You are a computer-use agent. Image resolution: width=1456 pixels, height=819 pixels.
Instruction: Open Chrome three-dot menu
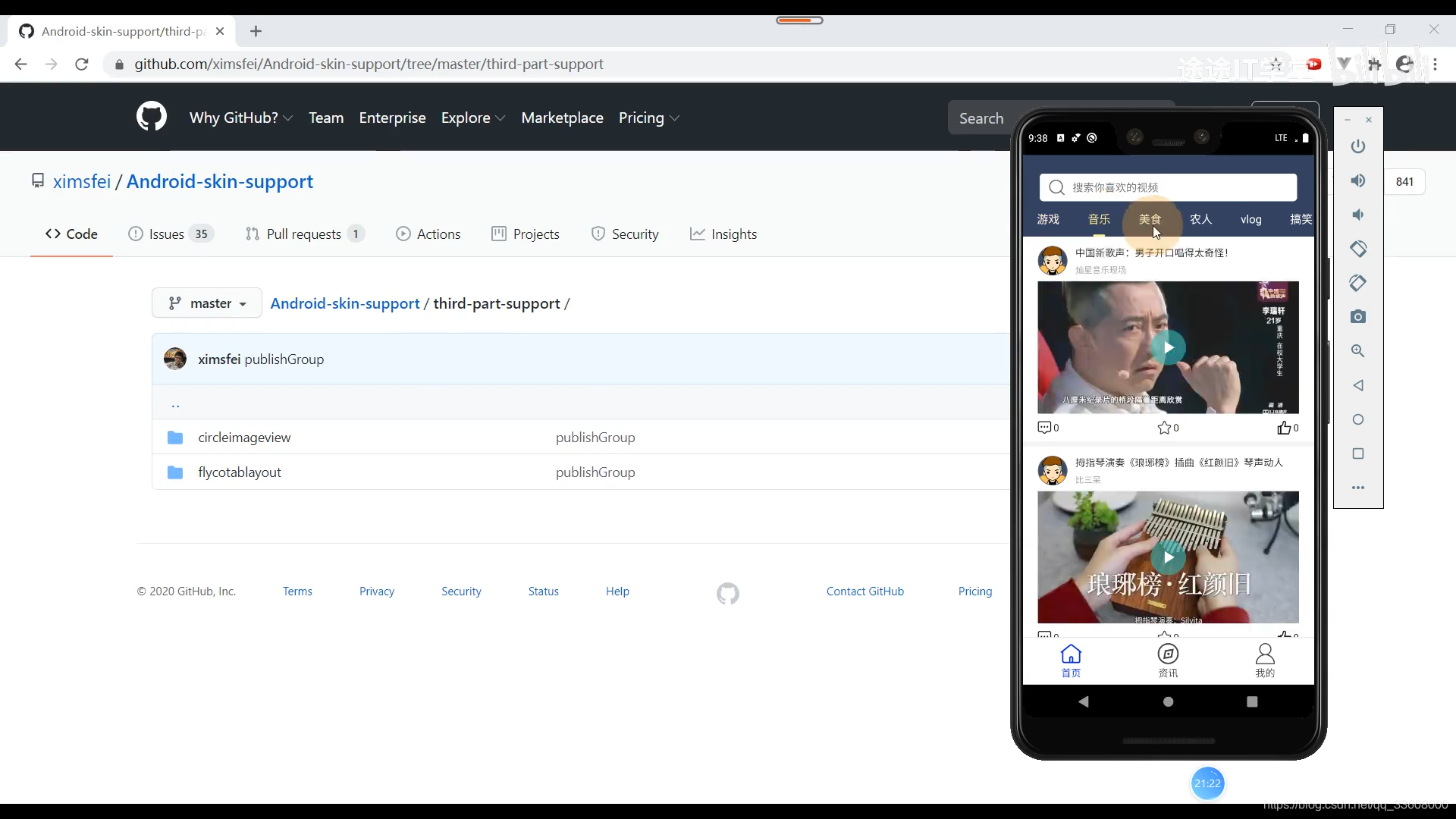point(1436,64)
